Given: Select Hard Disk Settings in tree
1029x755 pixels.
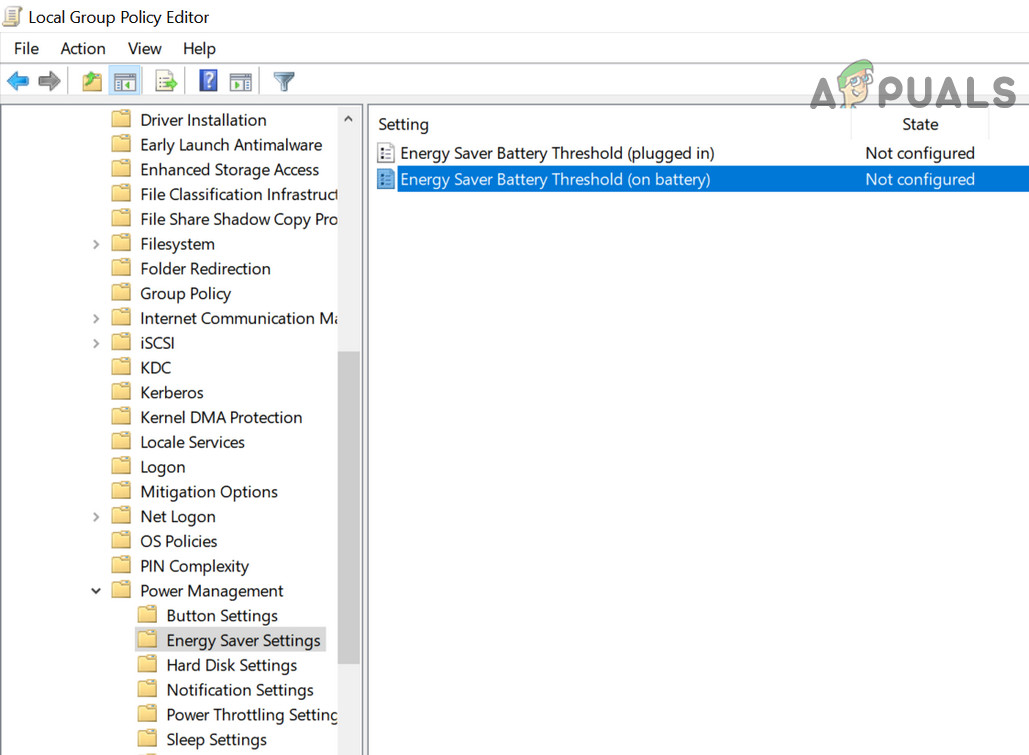Looking at the screenshot, I should pos(232,665).
